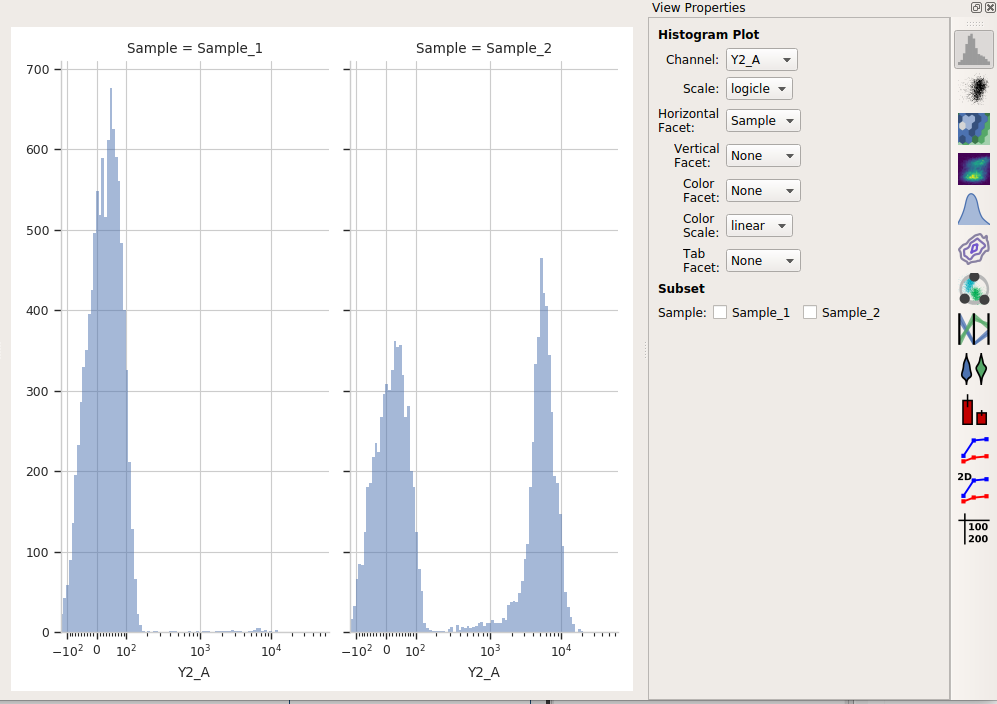The width and height of the screenshot is (997, 704).
Task: Choose the Parallel Coordinates plot icon
Action: tap(973, 329)
